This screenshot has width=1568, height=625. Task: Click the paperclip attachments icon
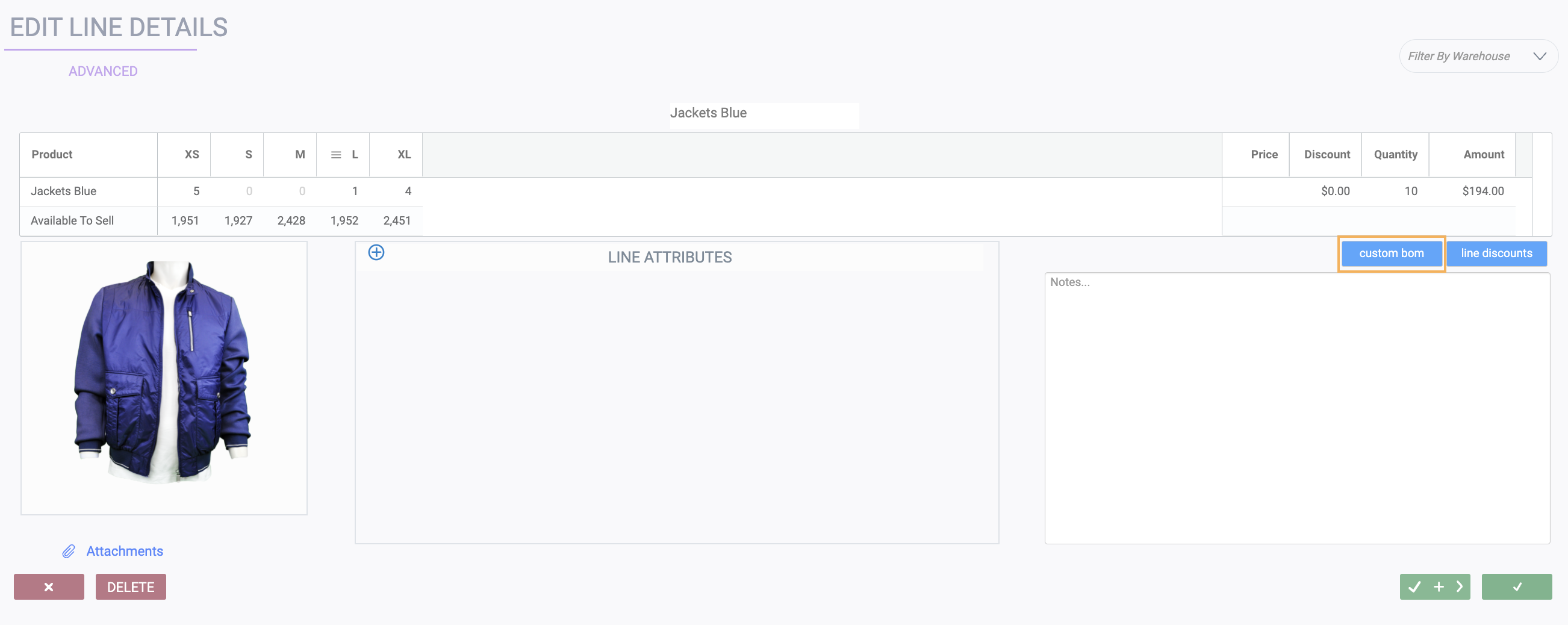click(x=69, y=552)
